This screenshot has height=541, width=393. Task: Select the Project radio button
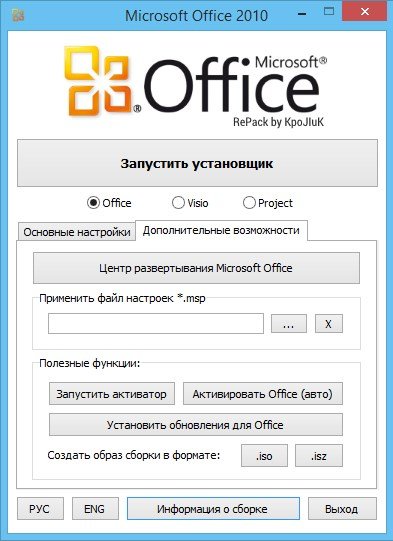pyautogui.click(x=249, y=203)
